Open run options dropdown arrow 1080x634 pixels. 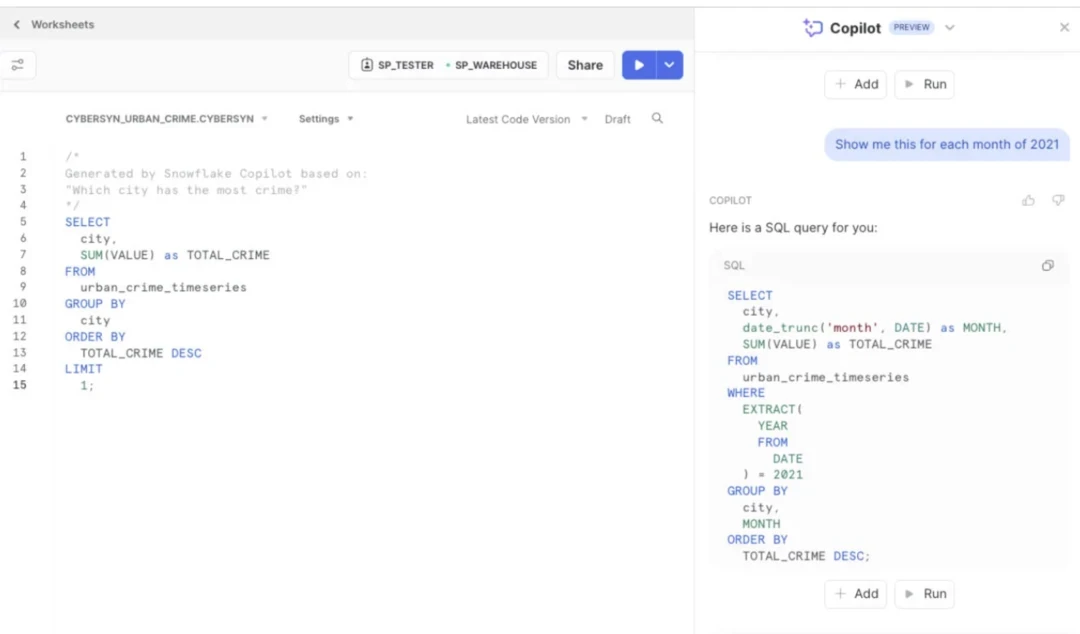pyautogui.click(x=670, y=65)
